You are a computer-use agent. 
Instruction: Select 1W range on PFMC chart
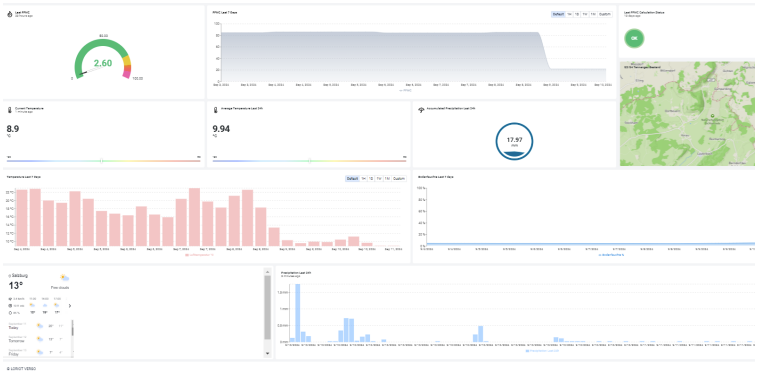585,14
